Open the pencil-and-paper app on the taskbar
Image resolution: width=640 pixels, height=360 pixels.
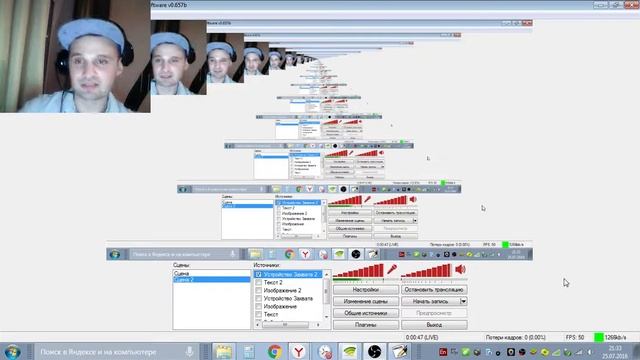399,351
